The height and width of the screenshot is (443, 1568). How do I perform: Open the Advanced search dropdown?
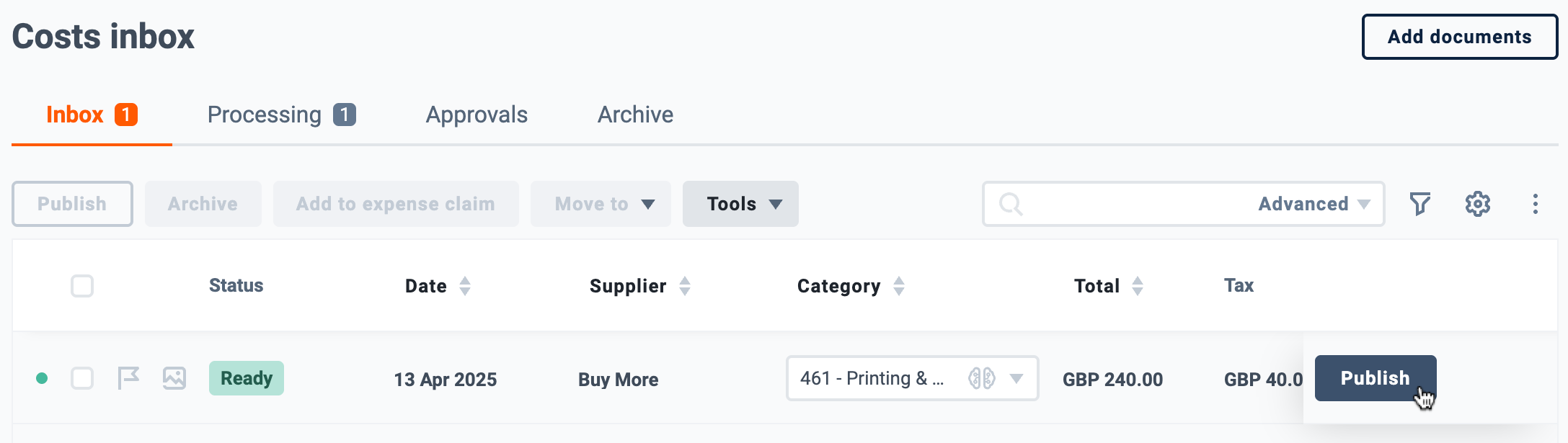[x=1314, y=204]
